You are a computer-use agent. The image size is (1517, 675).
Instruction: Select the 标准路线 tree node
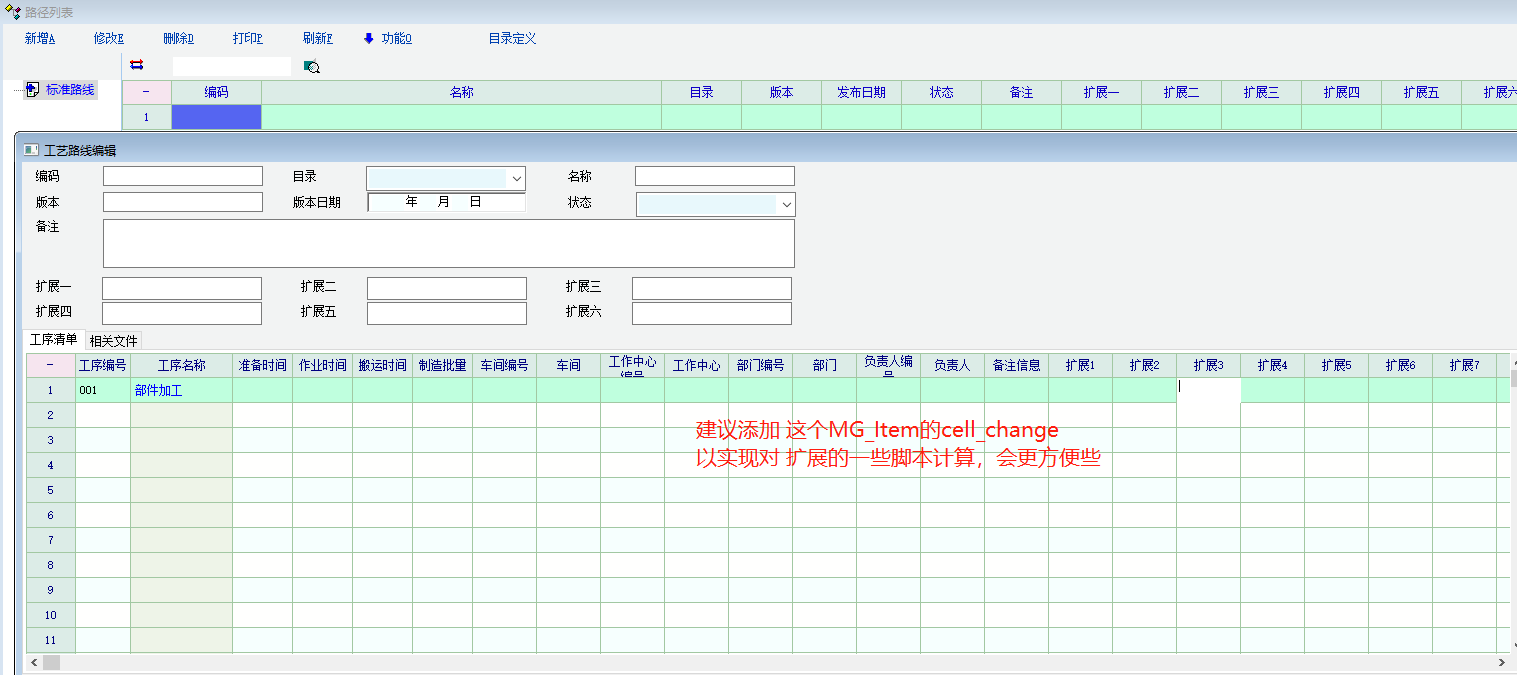tap(70, 90)
